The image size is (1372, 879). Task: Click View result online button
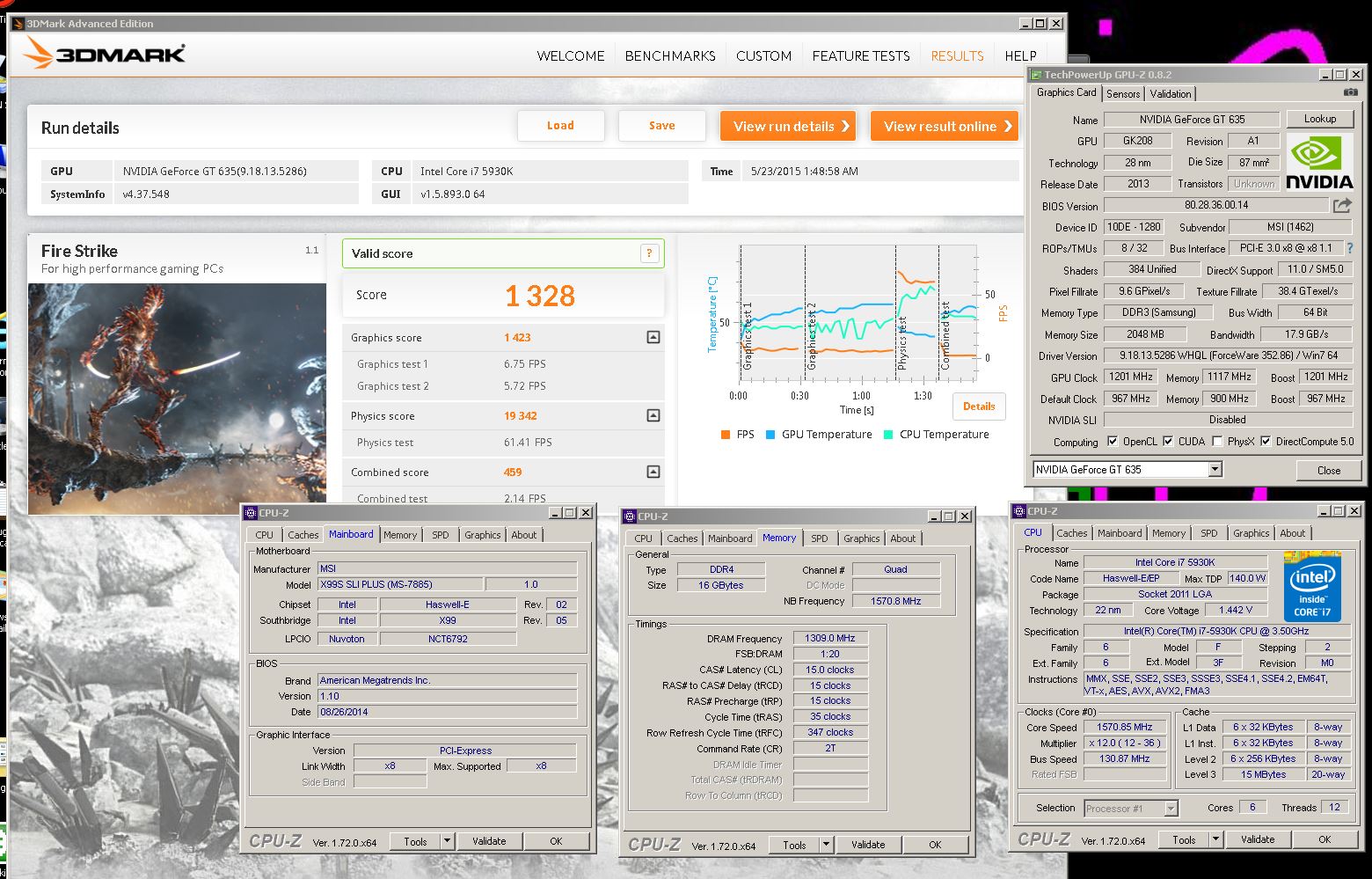coord(945,126)
